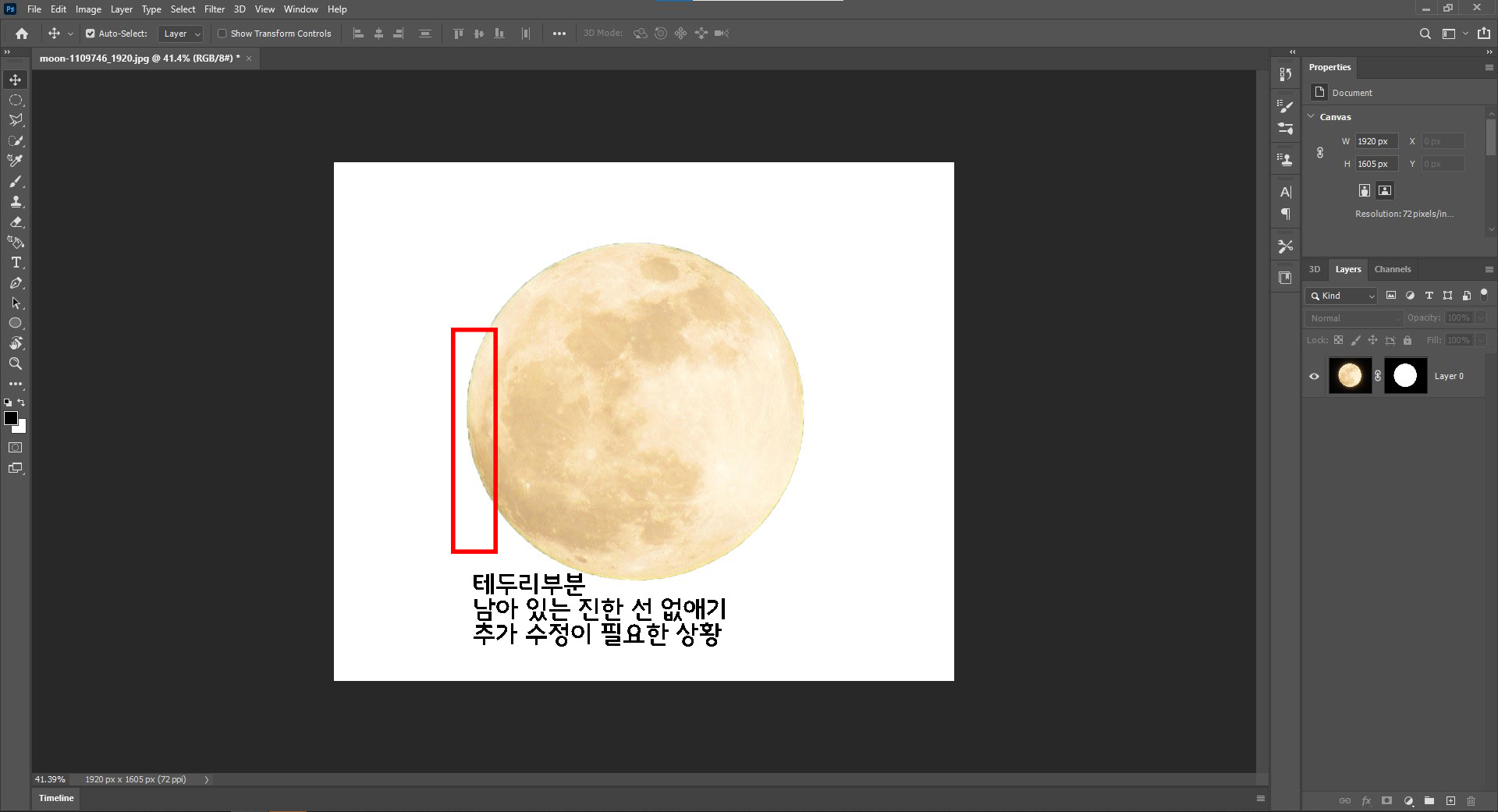Viewport: 1498px width, 812px height.
Task: Reset default foreground and background colors
Action: coord(8,402)
